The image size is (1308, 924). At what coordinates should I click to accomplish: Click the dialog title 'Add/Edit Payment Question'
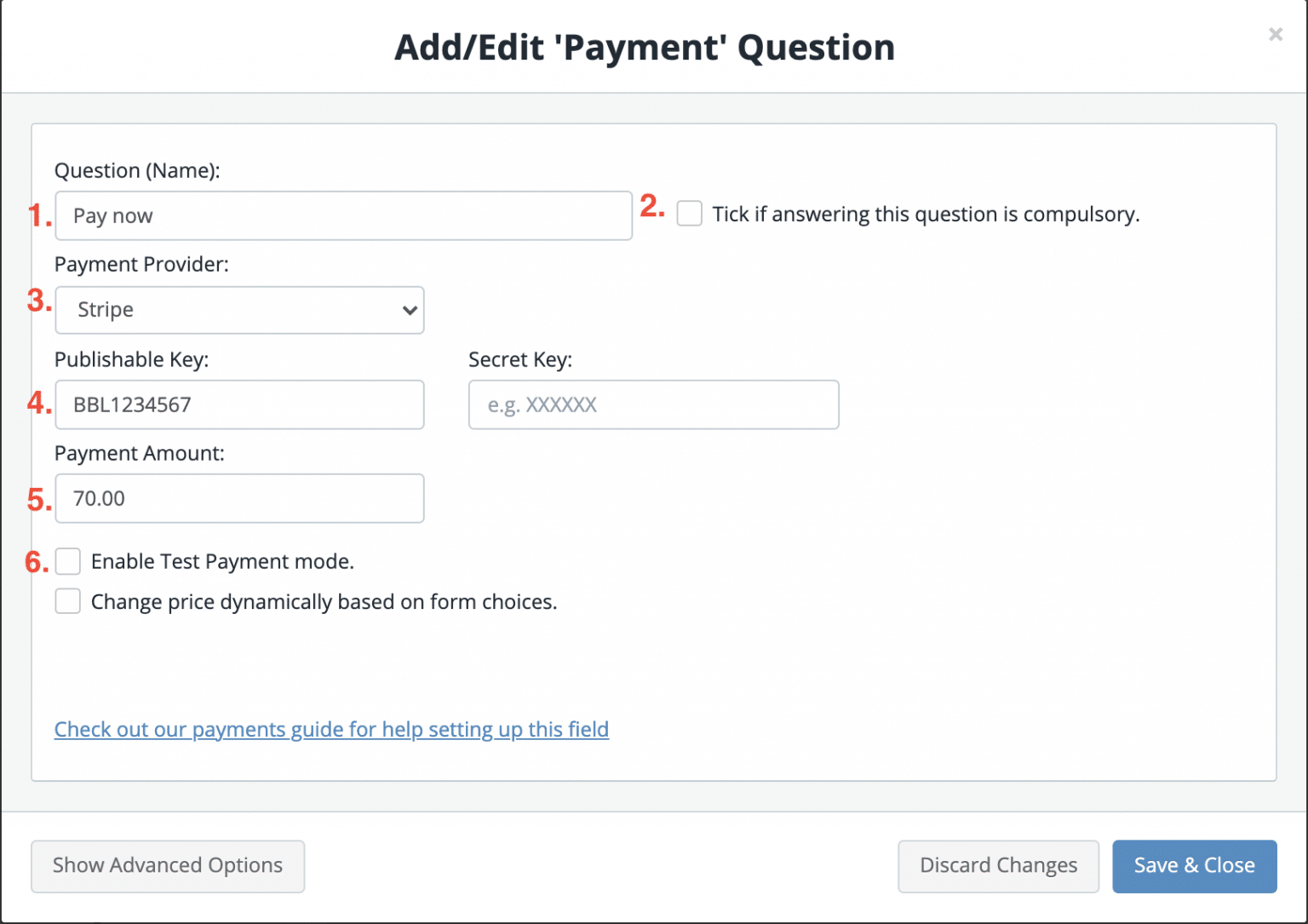[644, 47]
